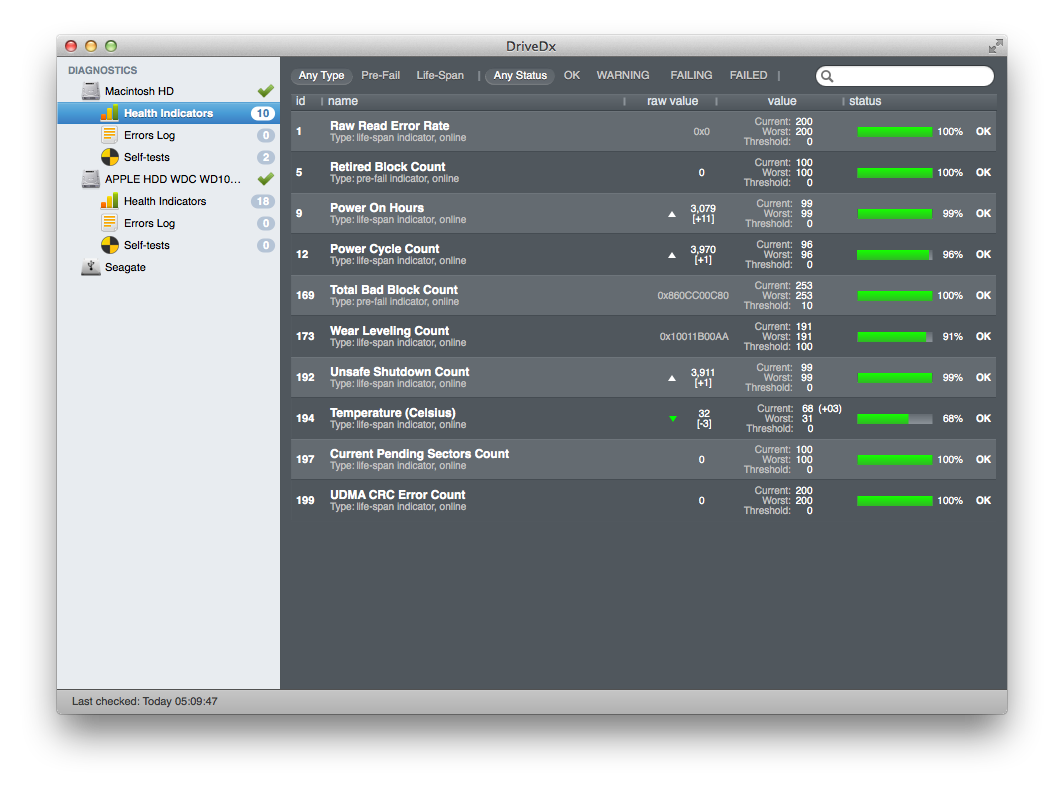The width and height of the screenshot is (1064, 793).
Task: Click the up arrow in the Unsafe Shutdown Count row
Action: (x=672, y=378)
